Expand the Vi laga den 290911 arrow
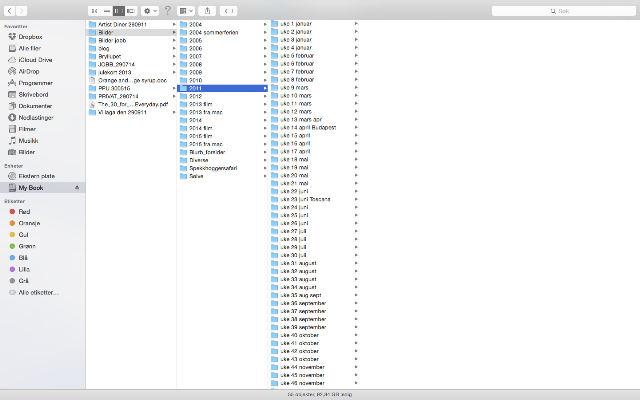 pos(174,112)
